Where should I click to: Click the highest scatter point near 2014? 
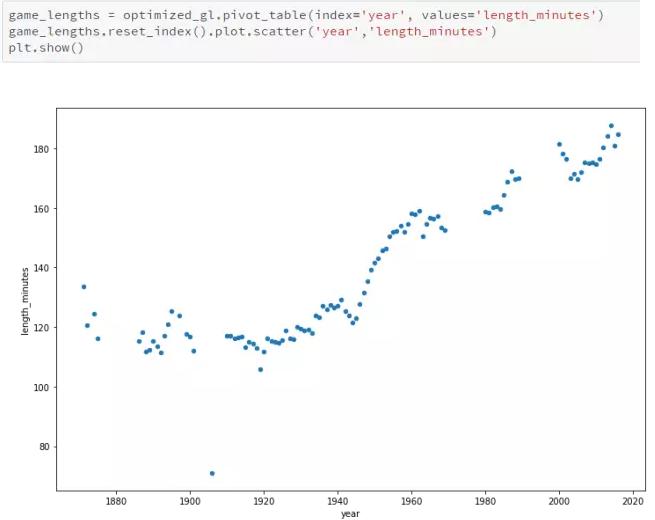click(611, 126)
